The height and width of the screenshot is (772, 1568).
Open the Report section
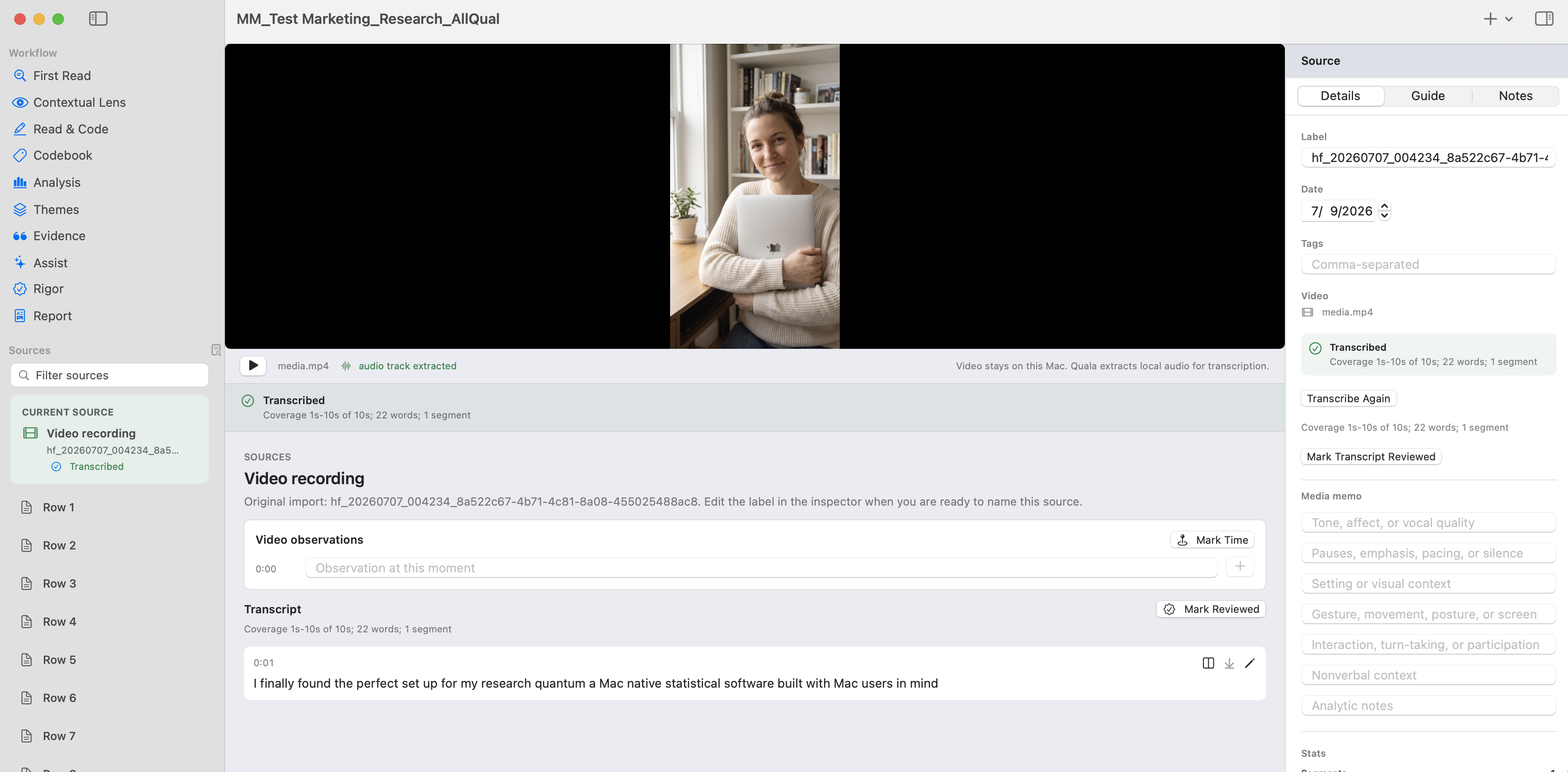(52, 316)
